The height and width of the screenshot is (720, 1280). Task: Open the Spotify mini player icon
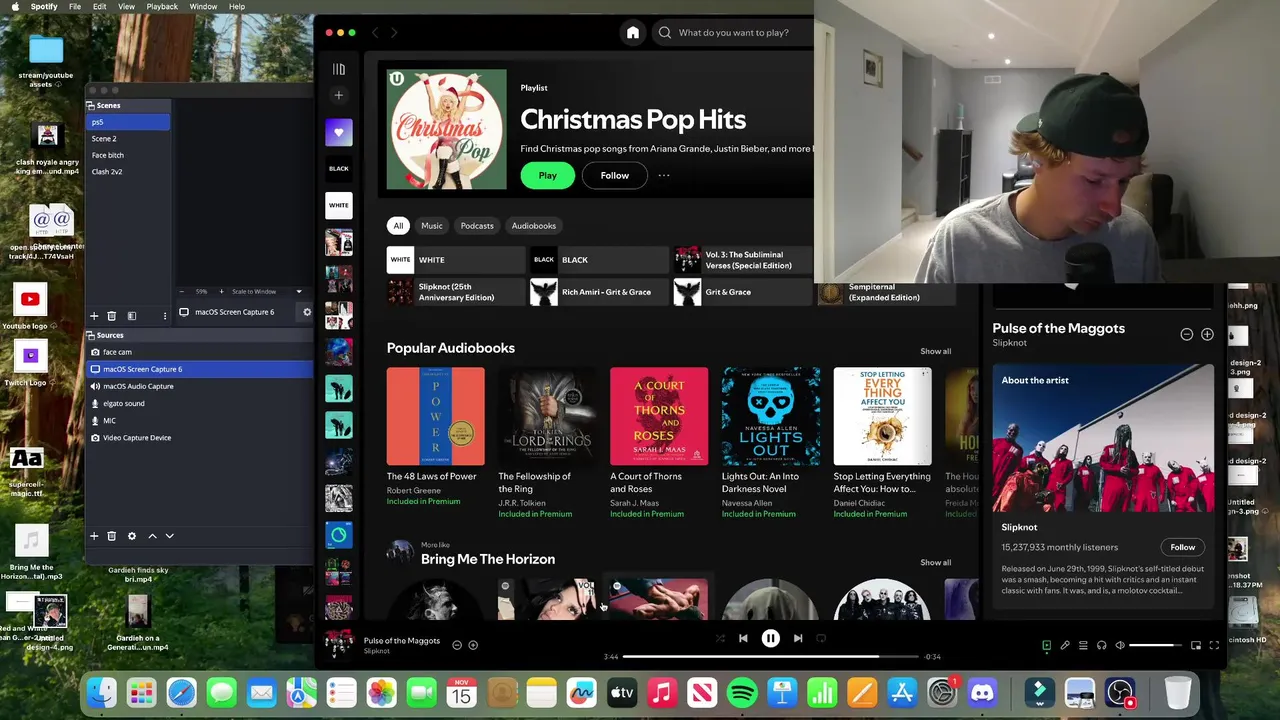tap(1195, 645)
